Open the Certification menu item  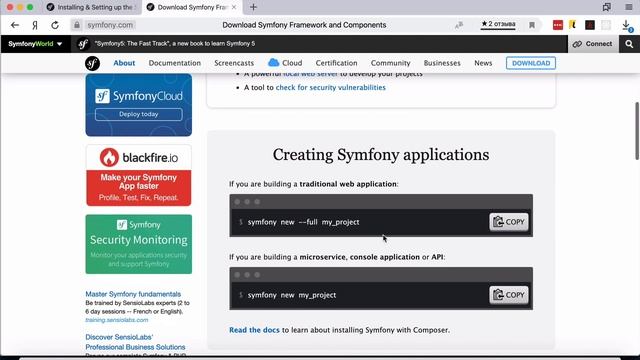[336, 63]
